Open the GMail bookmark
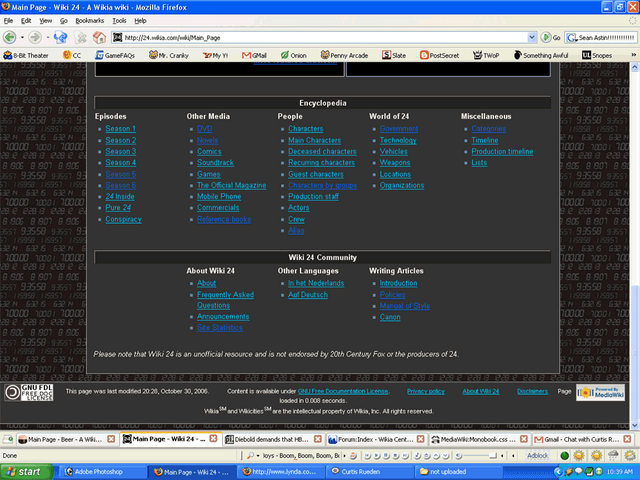This screenshot has height=480, width=640. click(x=254, y=55)
